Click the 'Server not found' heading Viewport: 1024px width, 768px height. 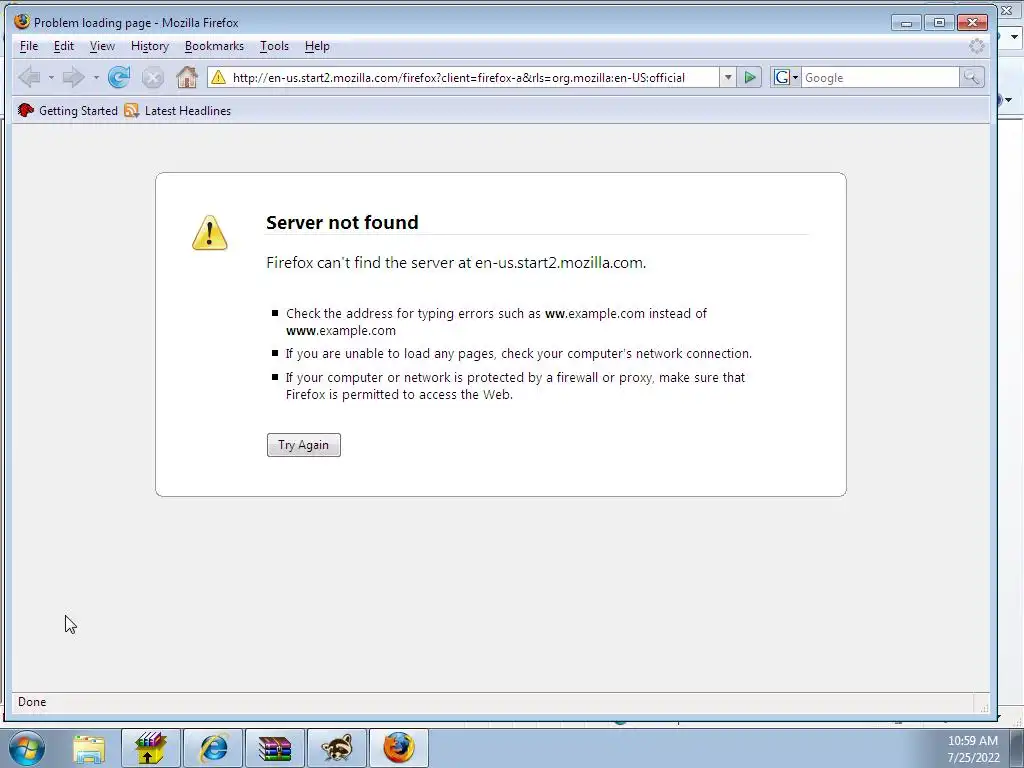[342, 223]
